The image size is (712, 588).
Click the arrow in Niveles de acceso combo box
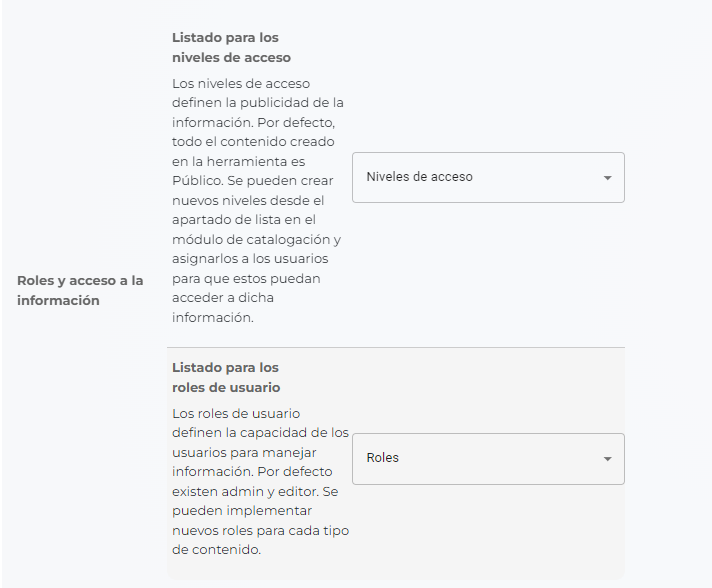607,178
